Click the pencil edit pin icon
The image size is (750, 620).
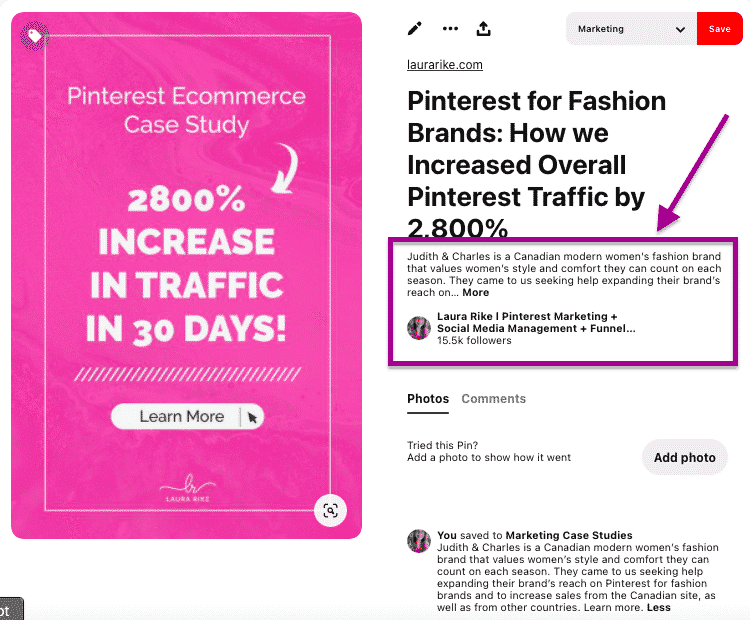[x=415, y=29]
